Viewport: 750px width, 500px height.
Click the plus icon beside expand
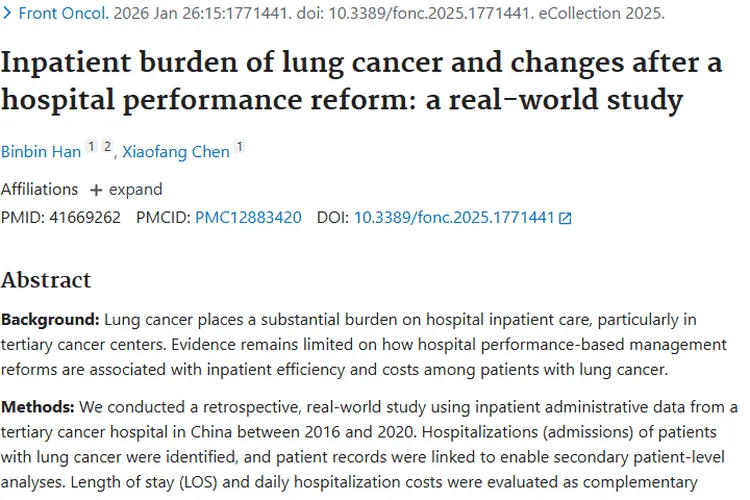(96, 190)
